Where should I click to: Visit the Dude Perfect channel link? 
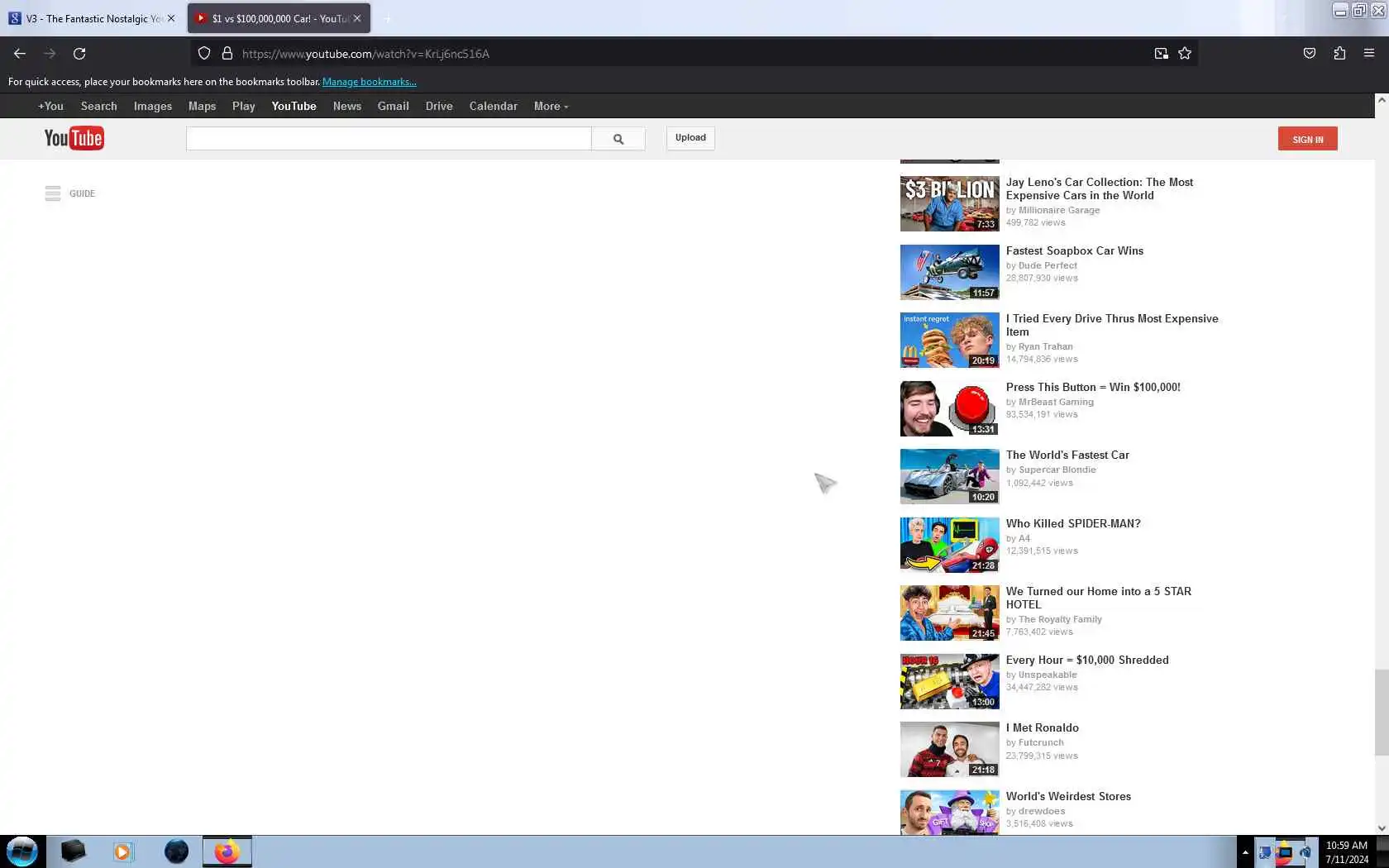[x=1048, y=265]
